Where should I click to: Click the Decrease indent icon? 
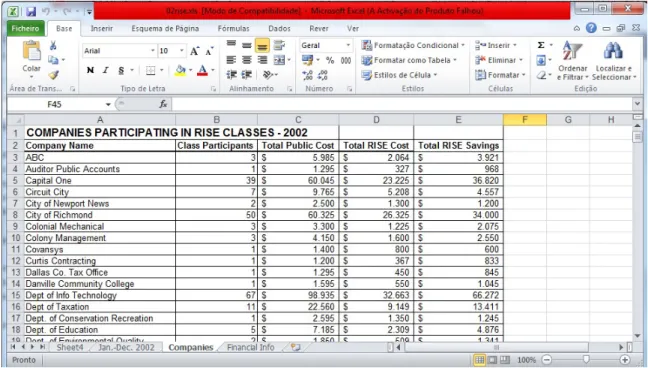[x=231, y=75]
